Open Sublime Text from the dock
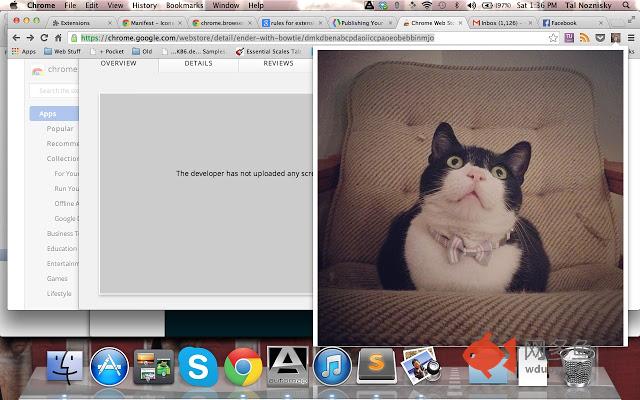The height and width of the screenshot is (400, 640). (x=376, y=366)
